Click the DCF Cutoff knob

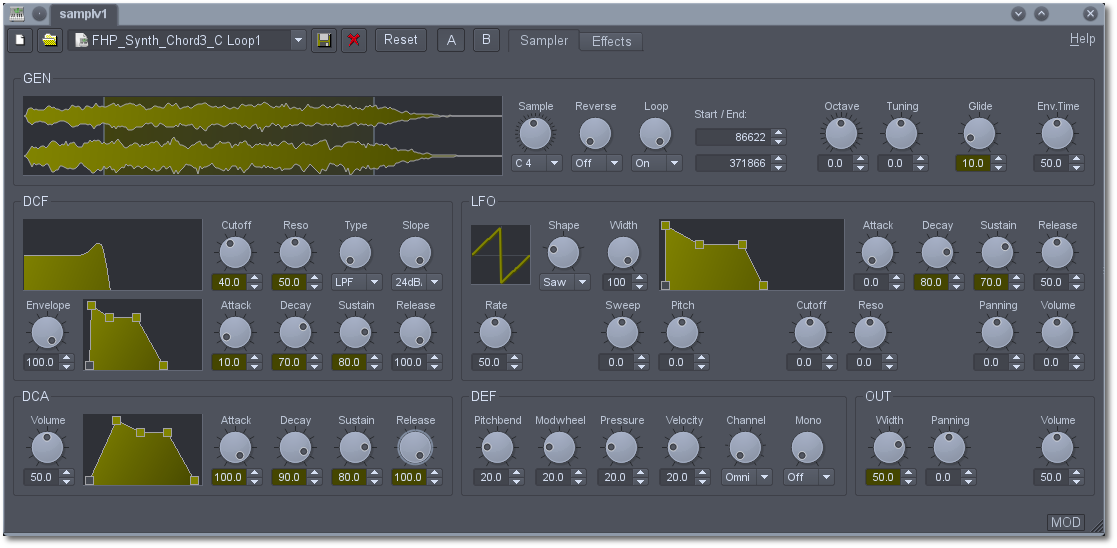click(236, 252)
